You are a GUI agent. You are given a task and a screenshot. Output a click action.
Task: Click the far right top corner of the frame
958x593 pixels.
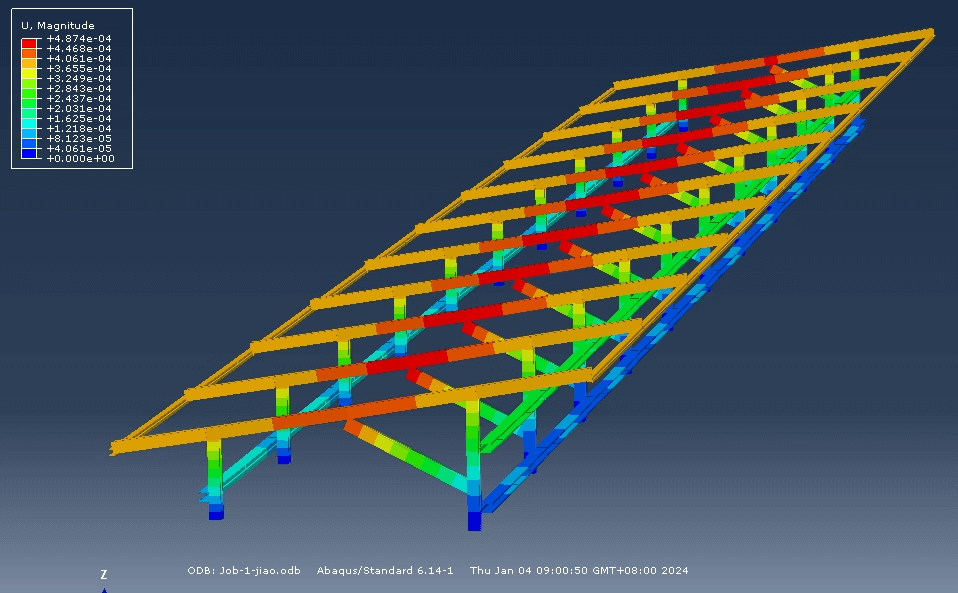(x=929, y=33)
